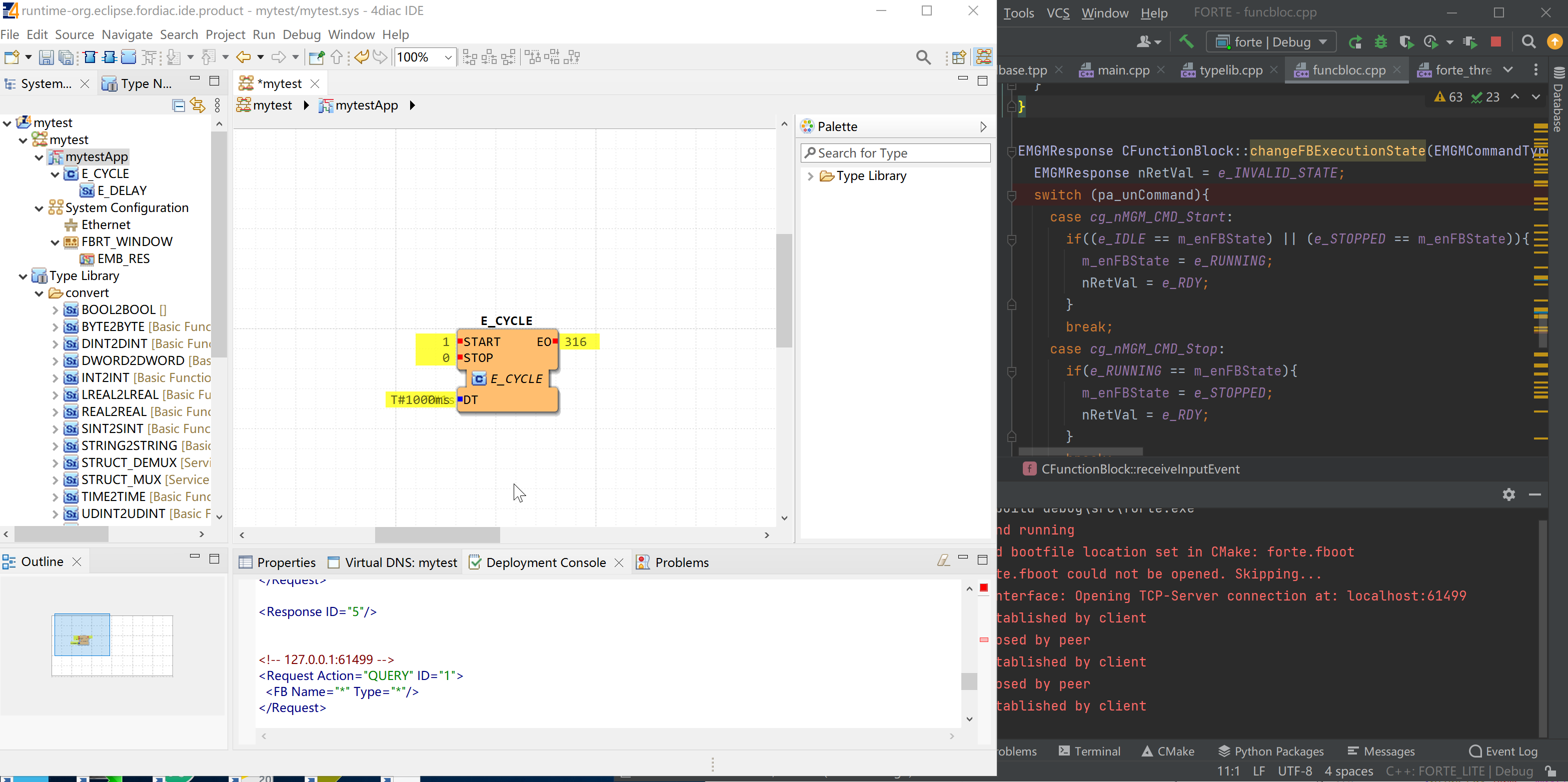1568x782 pixels.
Task: Expand the Palette panel arrow
Action: [983, 126]
